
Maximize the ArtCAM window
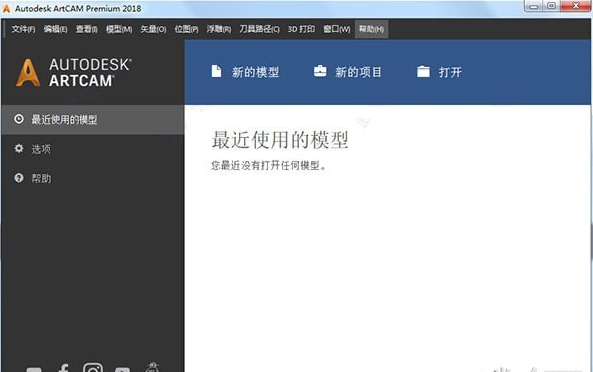tap(551, 6)
